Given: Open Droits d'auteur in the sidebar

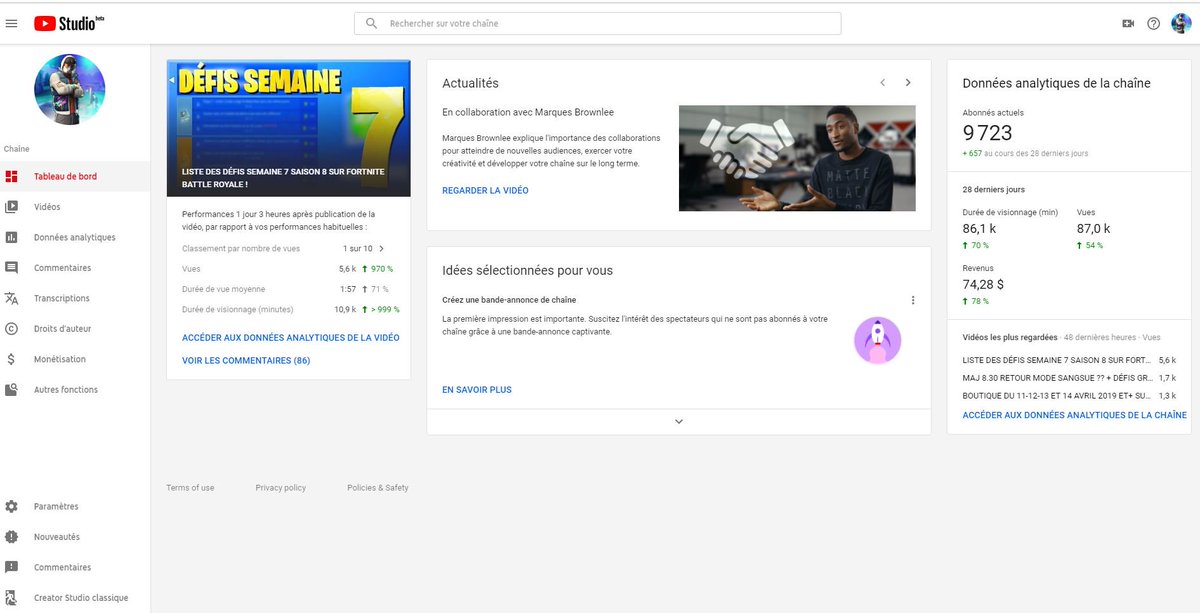Looking at the screenshot, I should tap(75, 329).
